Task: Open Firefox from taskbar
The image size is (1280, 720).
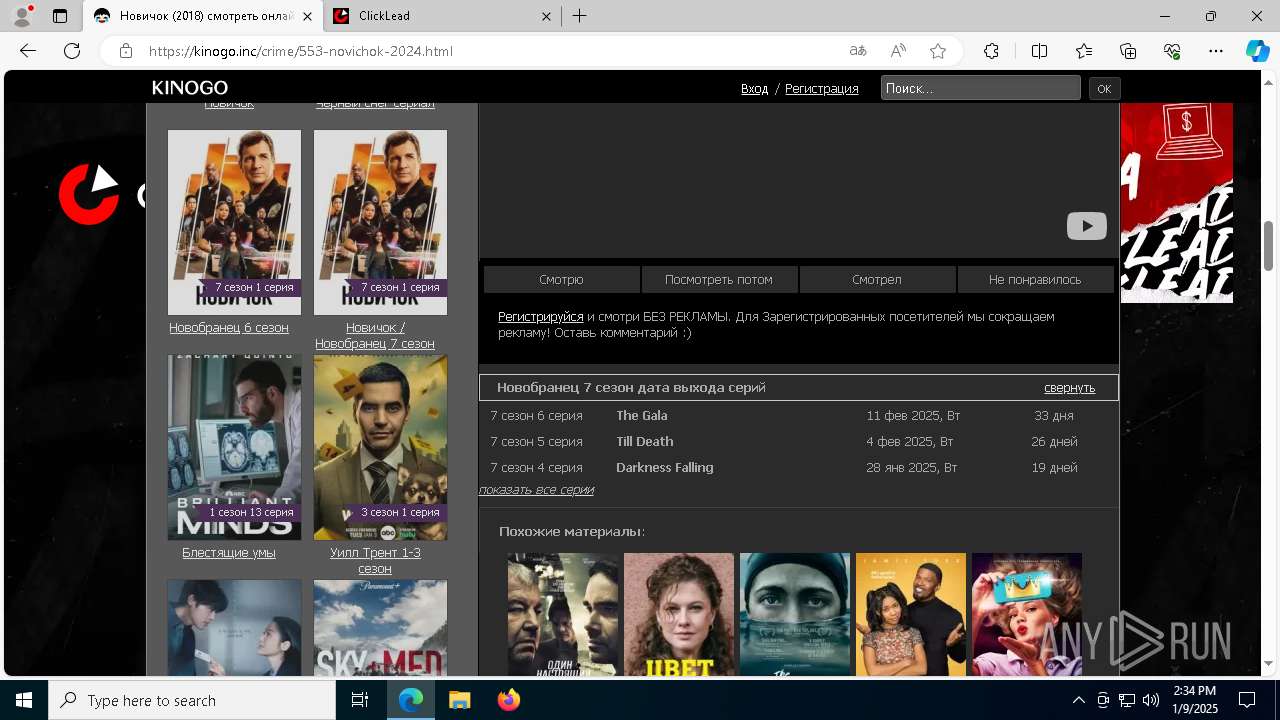Action: pyautogui.click(x=508, y=700)
